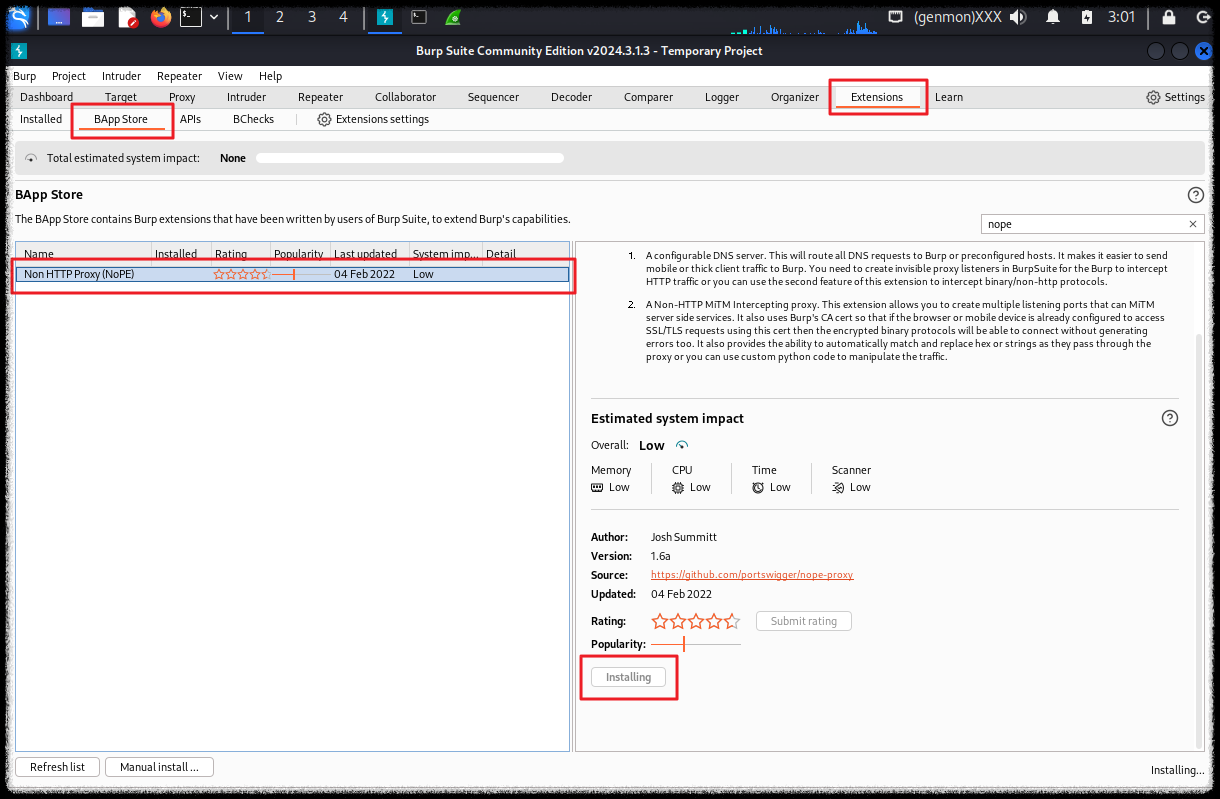Switch to the Learn tab

949,97
